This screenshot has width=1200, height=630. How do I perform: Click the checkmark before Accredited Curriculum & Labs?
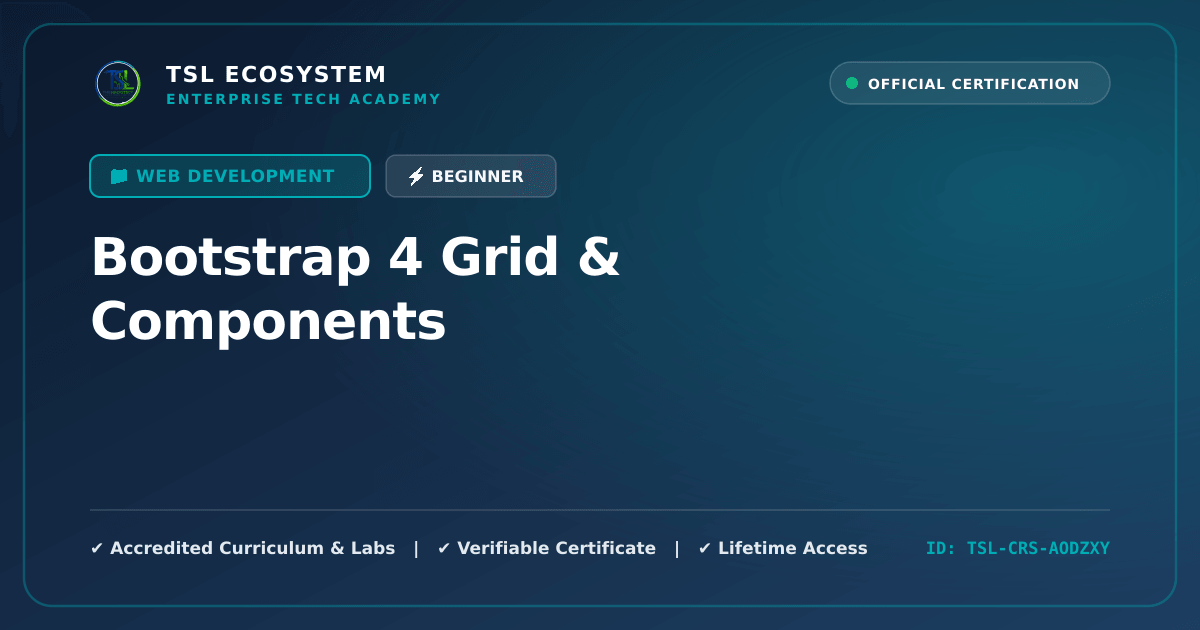tap(97, 548)
